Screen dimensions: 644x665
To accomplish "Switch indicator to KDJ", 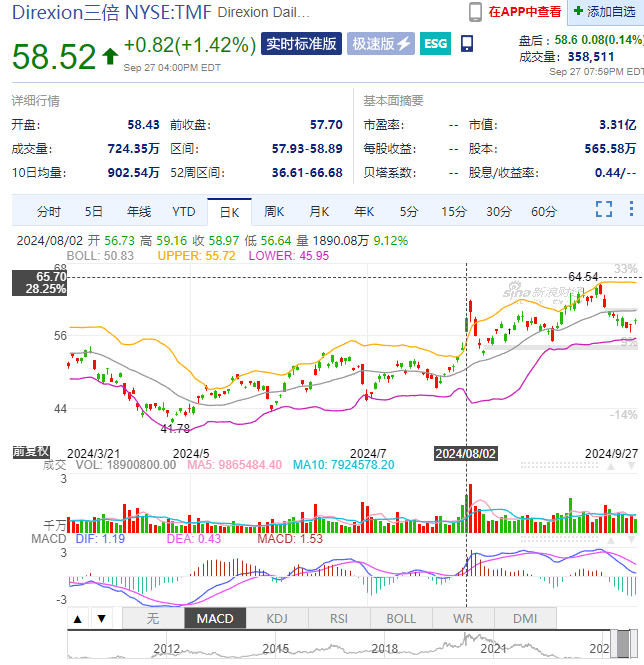I will click(277, 618).
